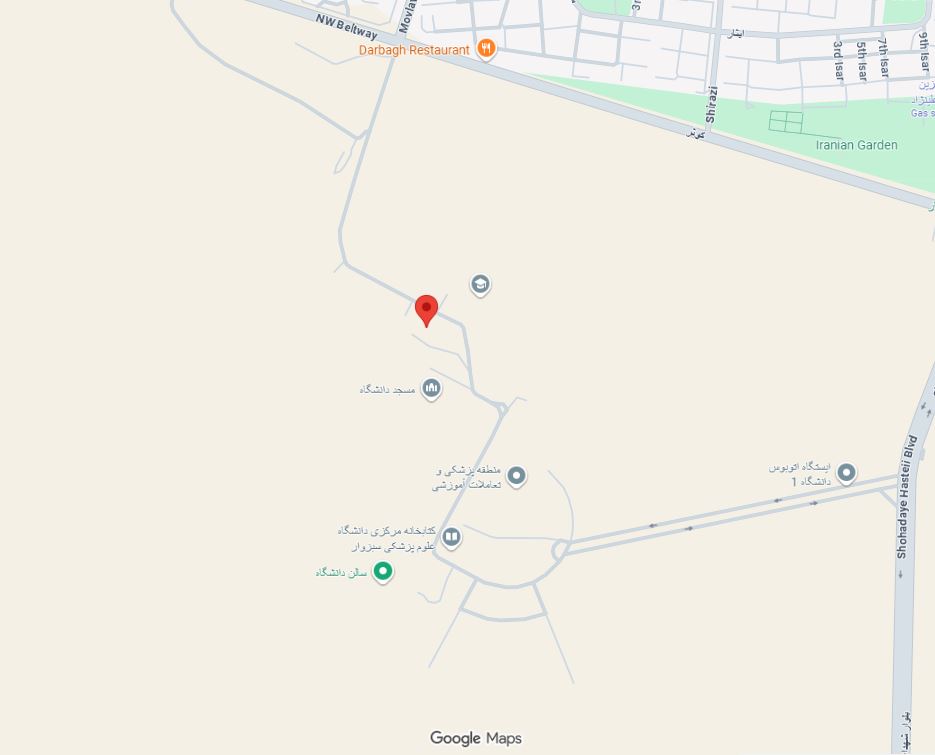Image resolution: width=935 pixels, height=755 pixels.
Task: Select the 5th Isar street label
Action: [x=862, y=61]
